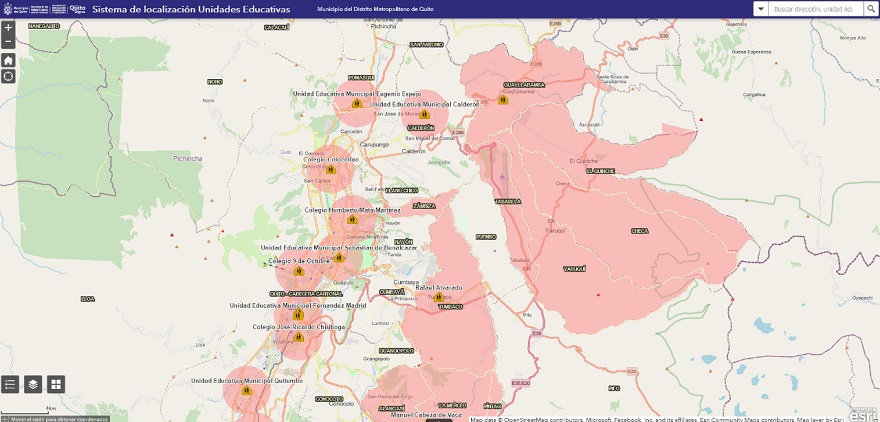This screenshot has height=422, width=880.
Task: Select the Unidad Educativa Municipal Quitumbe marker
Action: [246, 391]
